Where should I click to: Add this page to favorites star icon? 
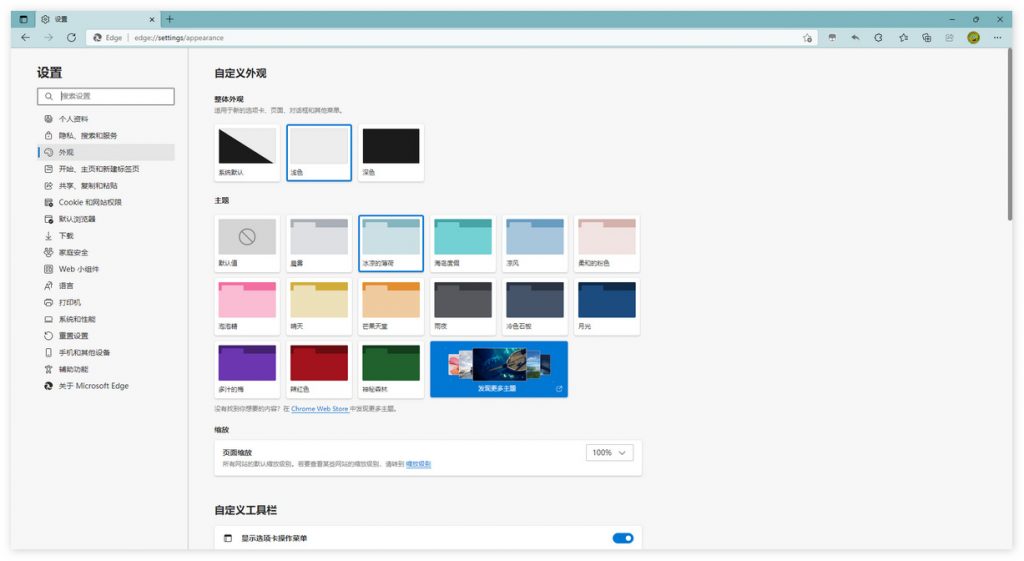pos(807,38)
